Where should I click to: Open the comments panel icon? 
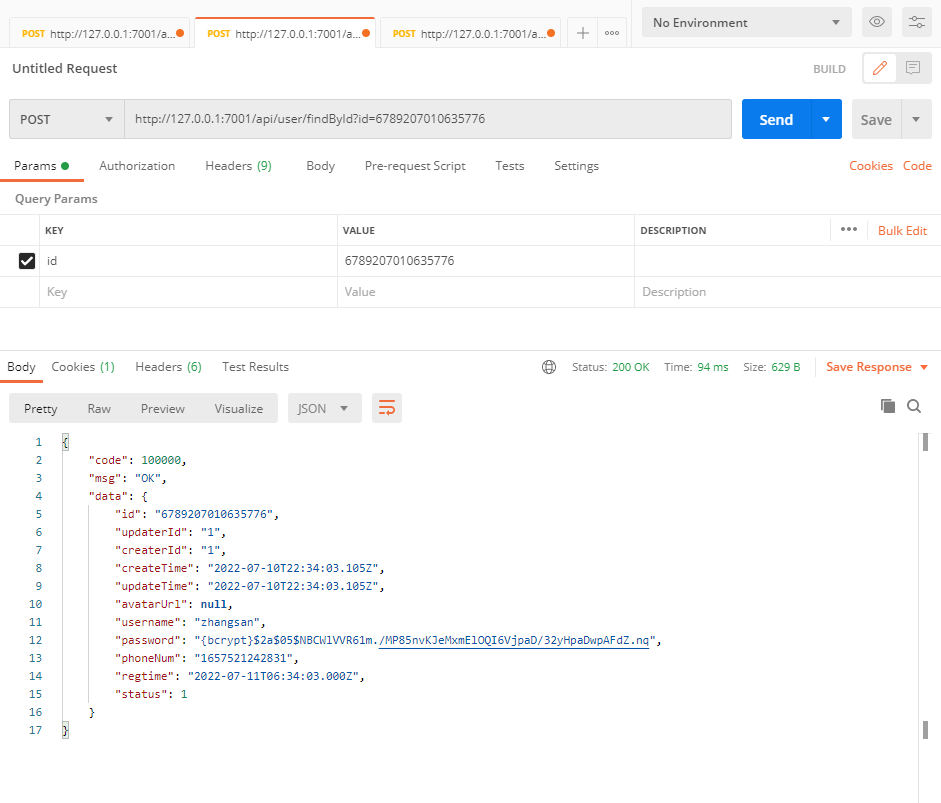(913, 67)
